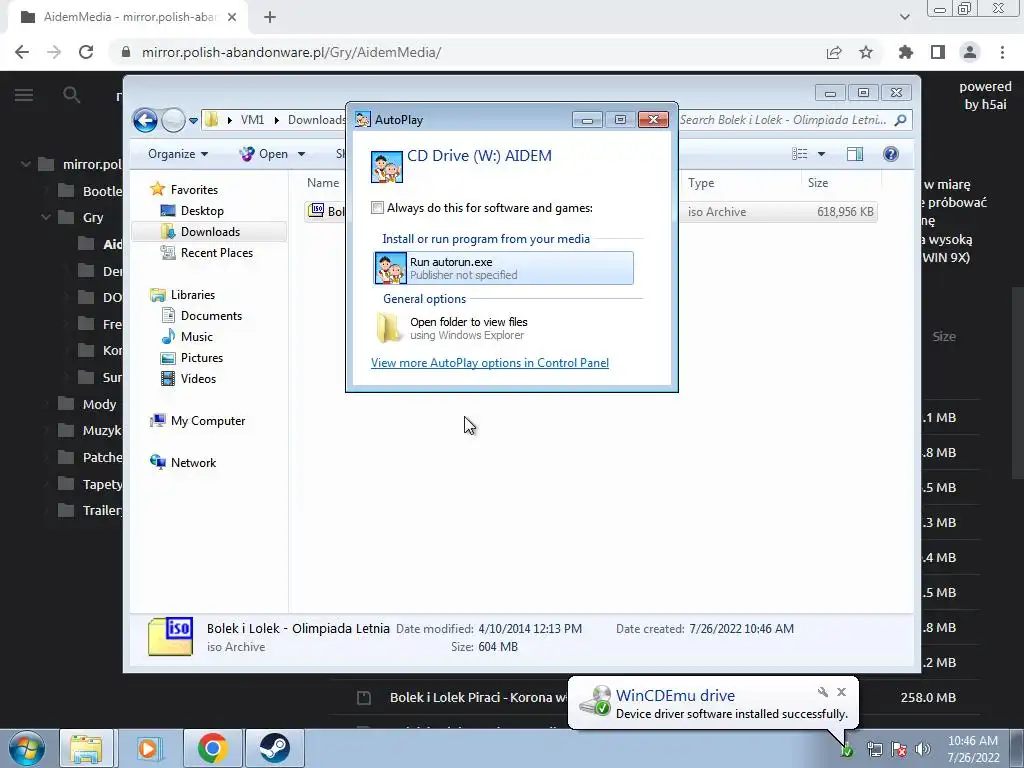Open Explorer help question mark icon
The height and width of the screenshot is (768, 1024).
click(x=890, y=153)
